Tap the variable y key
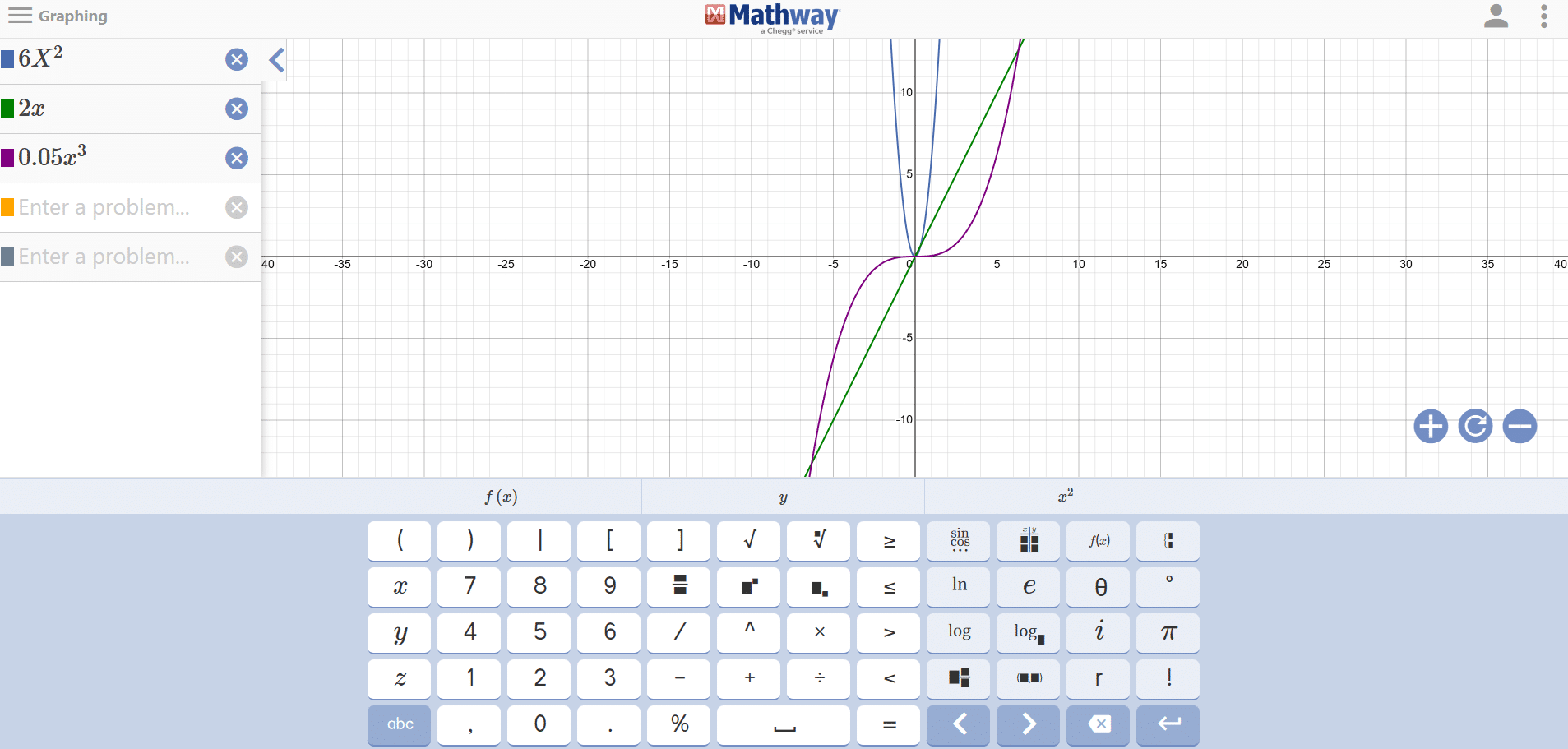Screen dimensions: 1568x749 [x=400, y=632]
